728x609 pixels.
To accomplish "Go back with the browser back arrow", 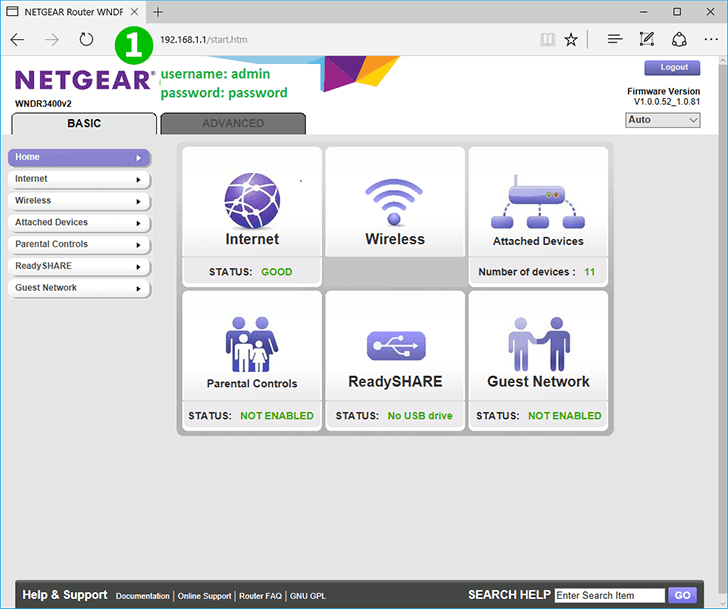I will click(17, 40).
